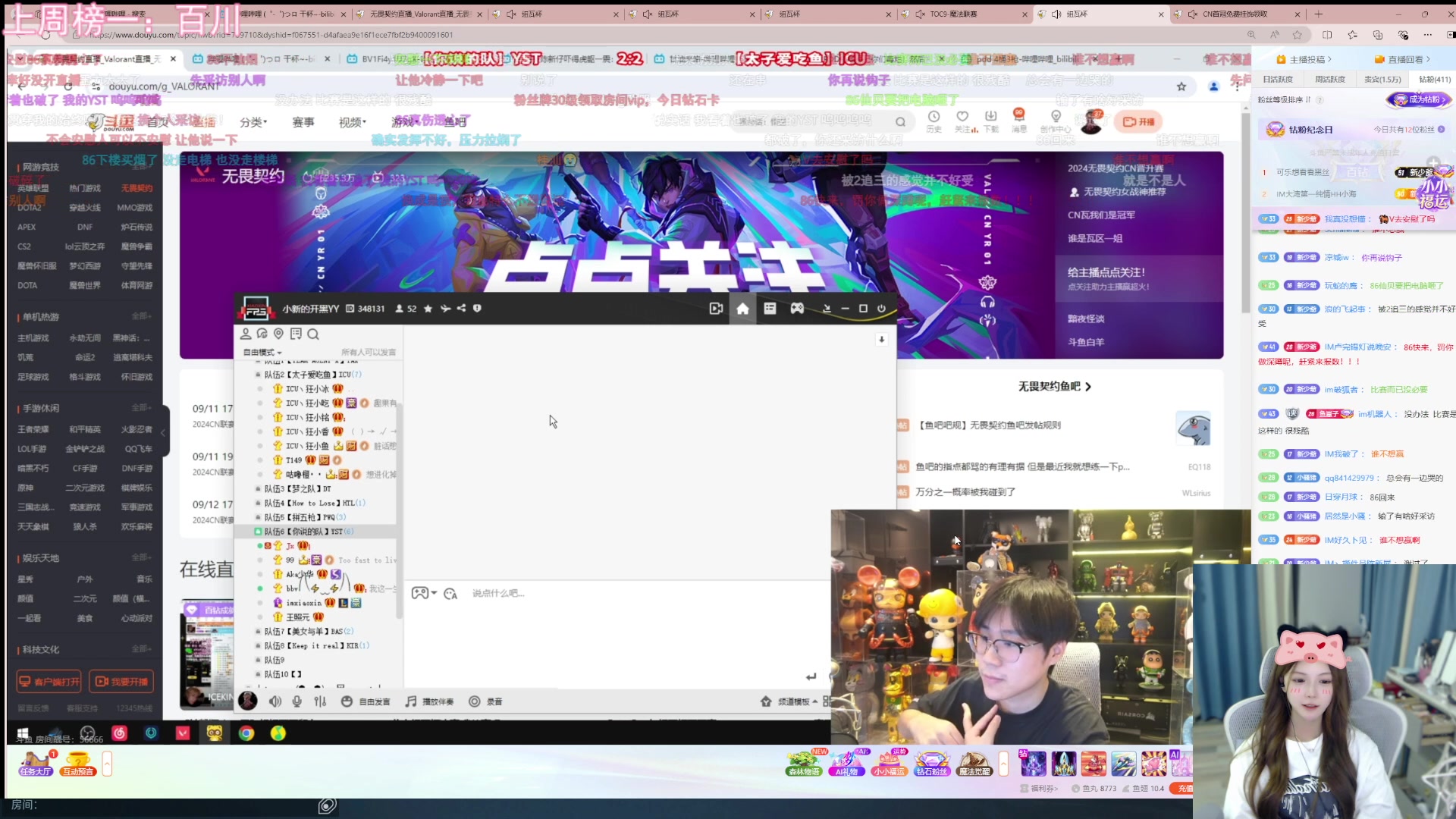Open the 主播投稿 link
The width and height of the screenshot is (1456, 819).
[1304, 59]
